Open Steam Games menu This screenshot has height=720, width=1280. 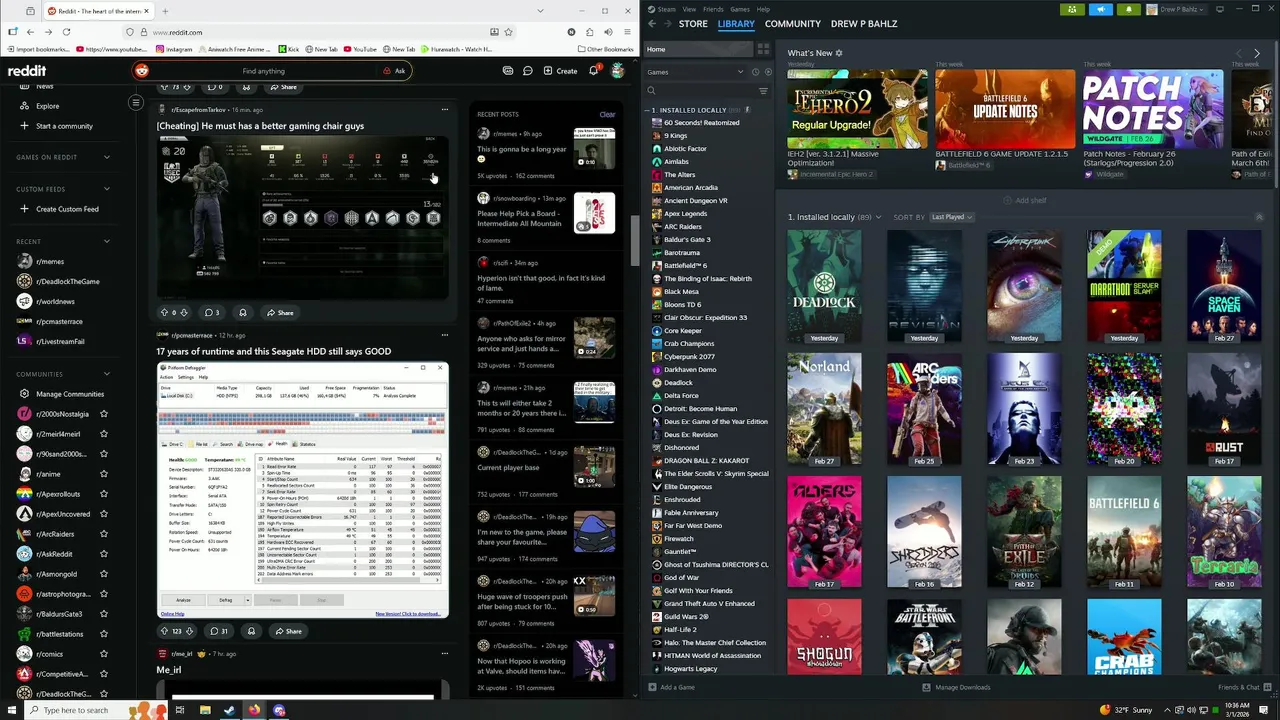pos(740,9)
